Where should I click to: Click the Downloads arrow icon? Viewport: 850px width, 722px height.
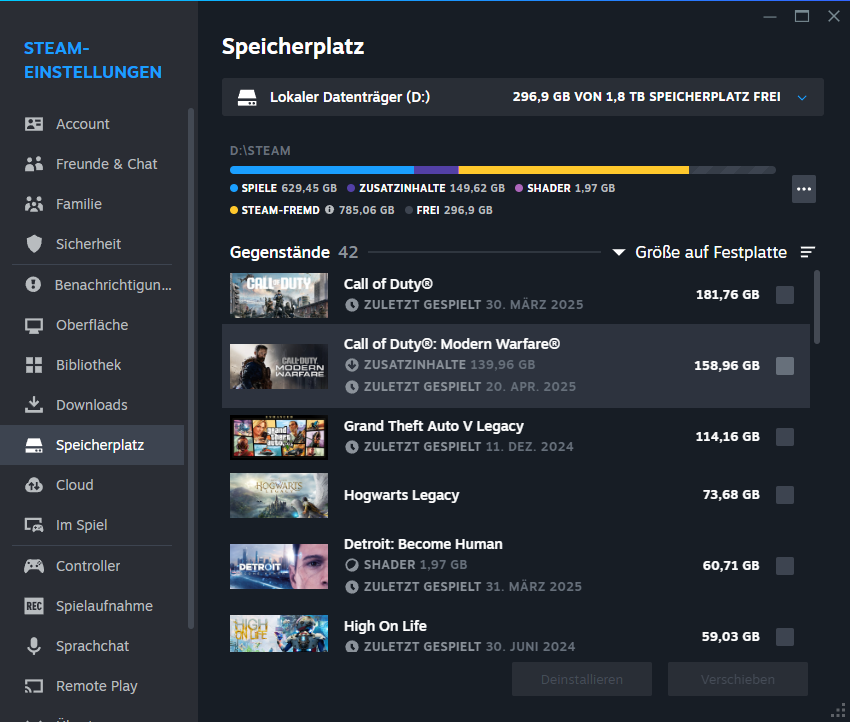(x=34, y=404)
